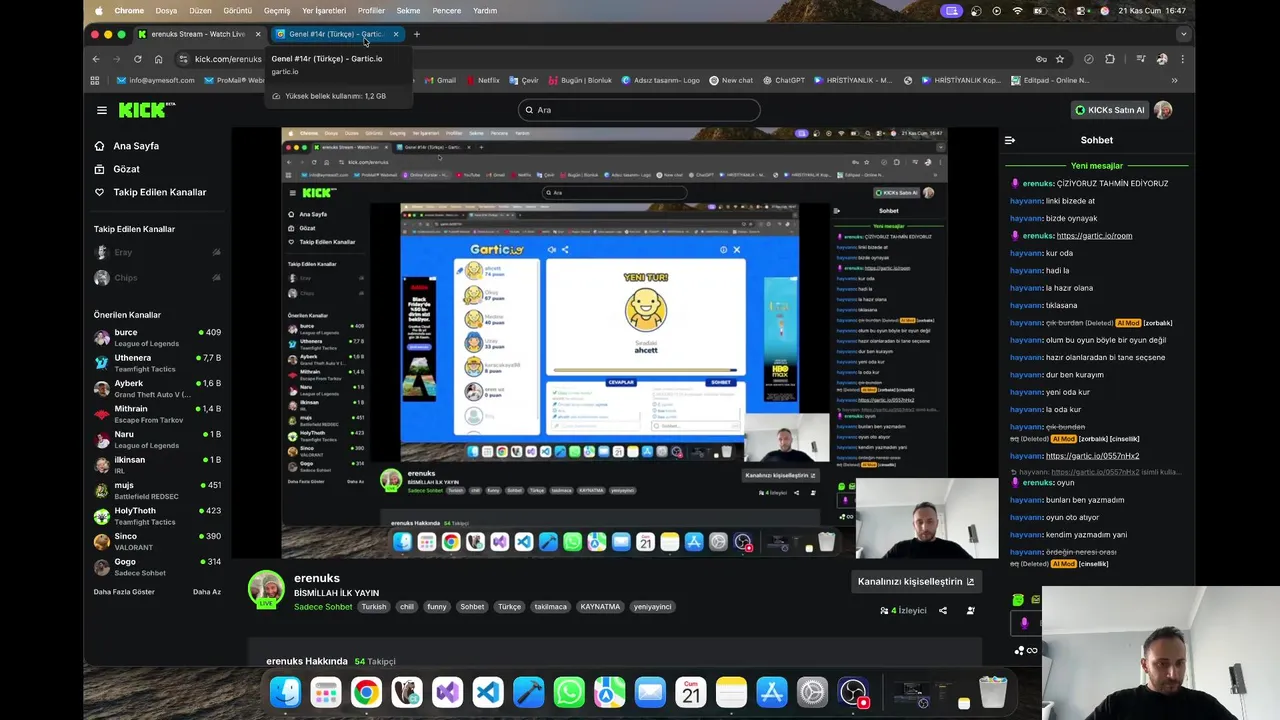Viewport: 1280px width, 720px height.
Task: Expand Chrome tab search dropdown
Action: pyautogui.click(x=1184, y=34)
